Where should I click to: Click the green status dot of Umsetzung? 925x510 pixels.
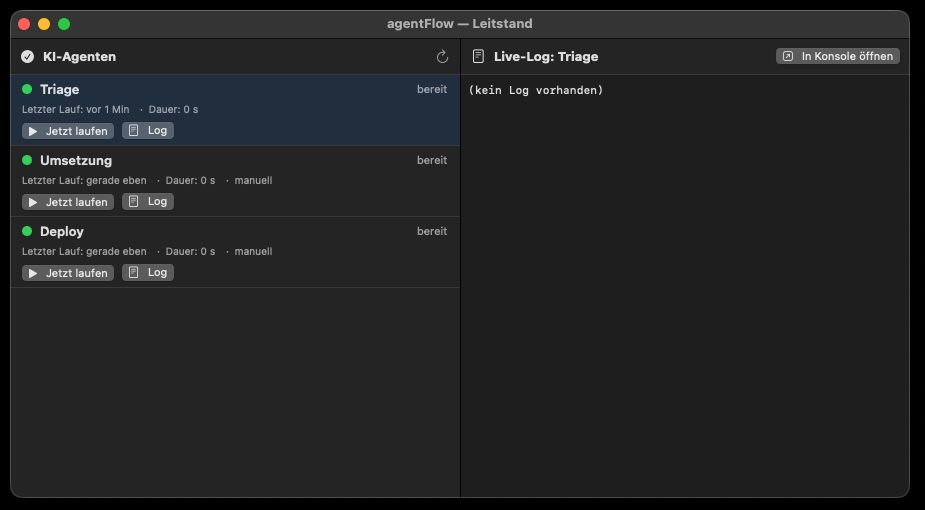27,160
